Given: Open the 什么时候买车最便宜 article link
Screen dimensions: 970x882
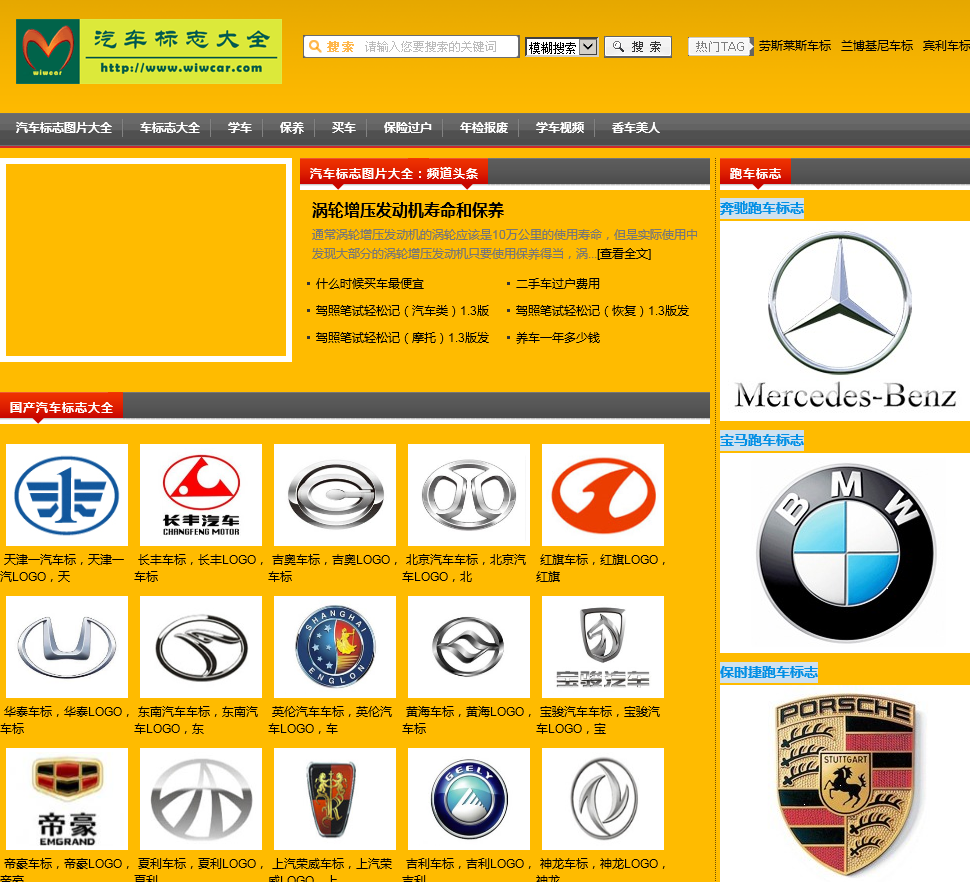Looking at the screenshot, I should [369, 284].
